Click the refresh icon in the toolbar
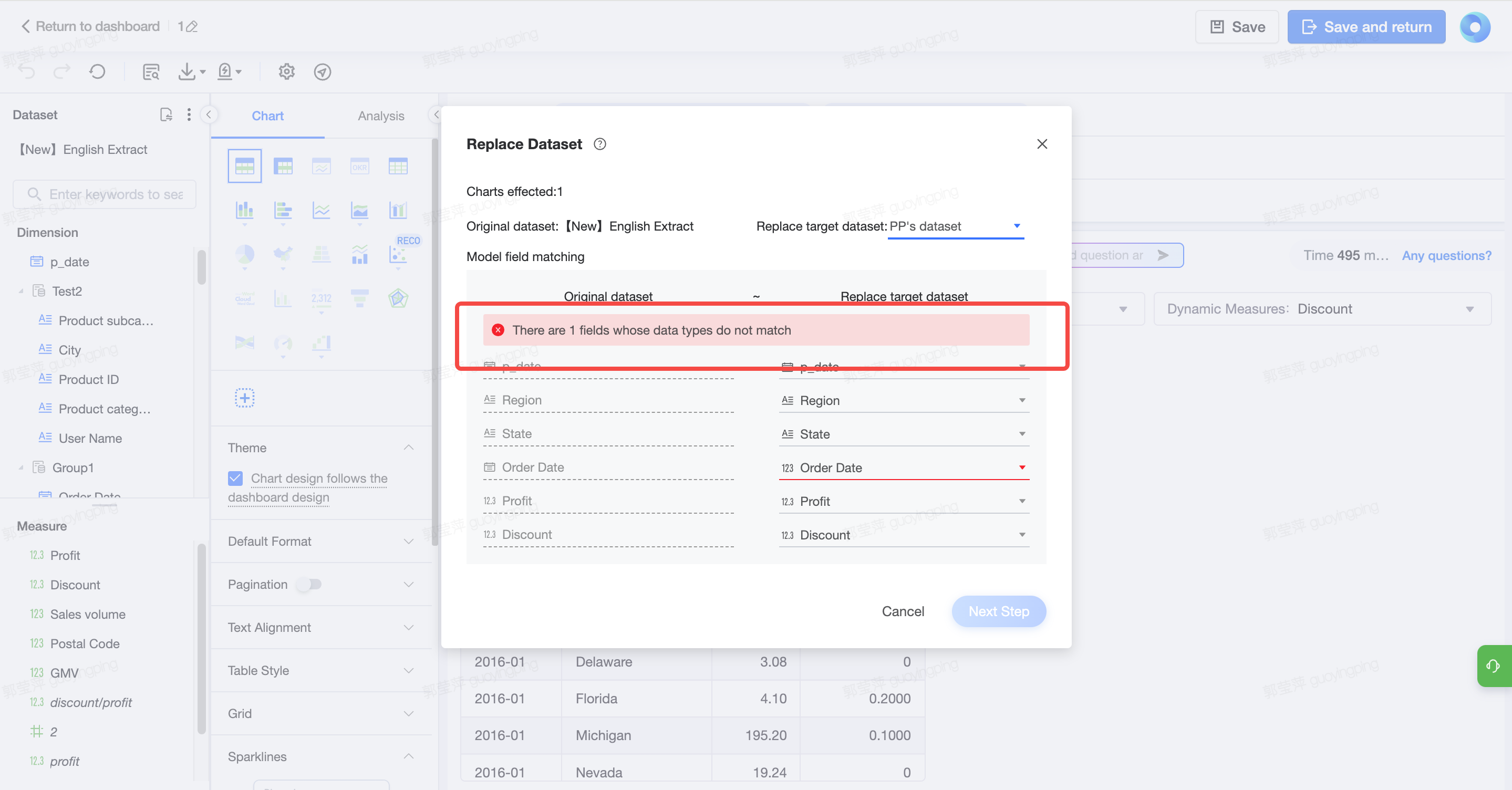 97,71
